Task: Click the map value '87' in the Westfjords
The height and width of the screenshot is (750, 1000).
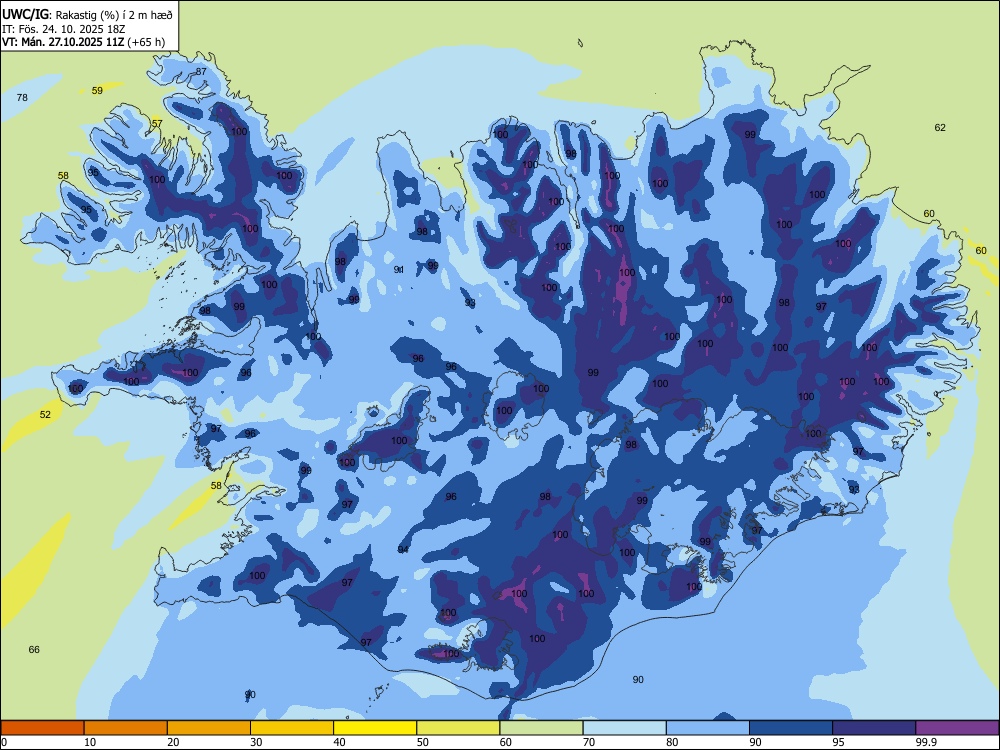Action: [201, 71]
